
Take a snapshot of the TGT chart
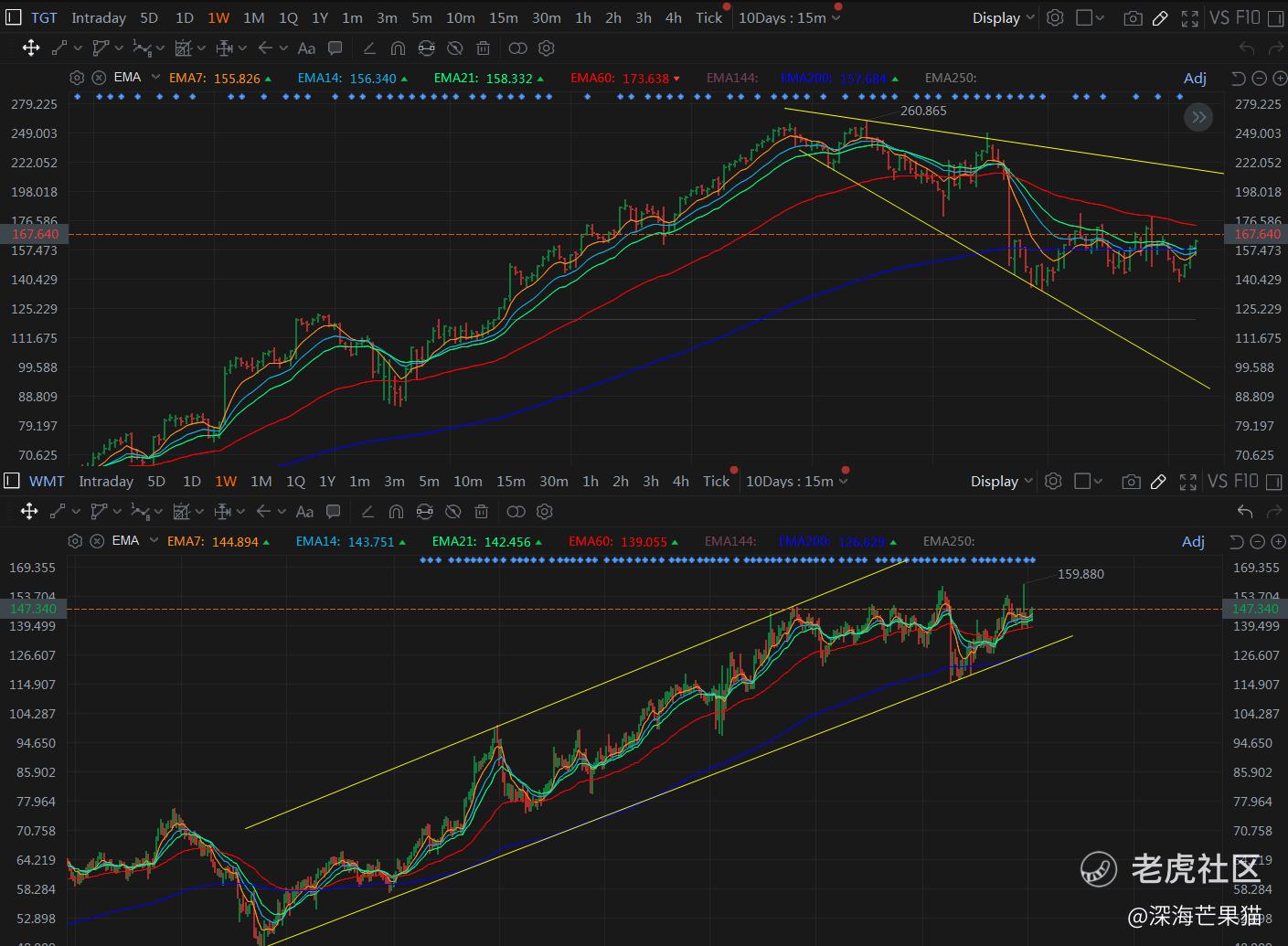tap(1133, 18)
